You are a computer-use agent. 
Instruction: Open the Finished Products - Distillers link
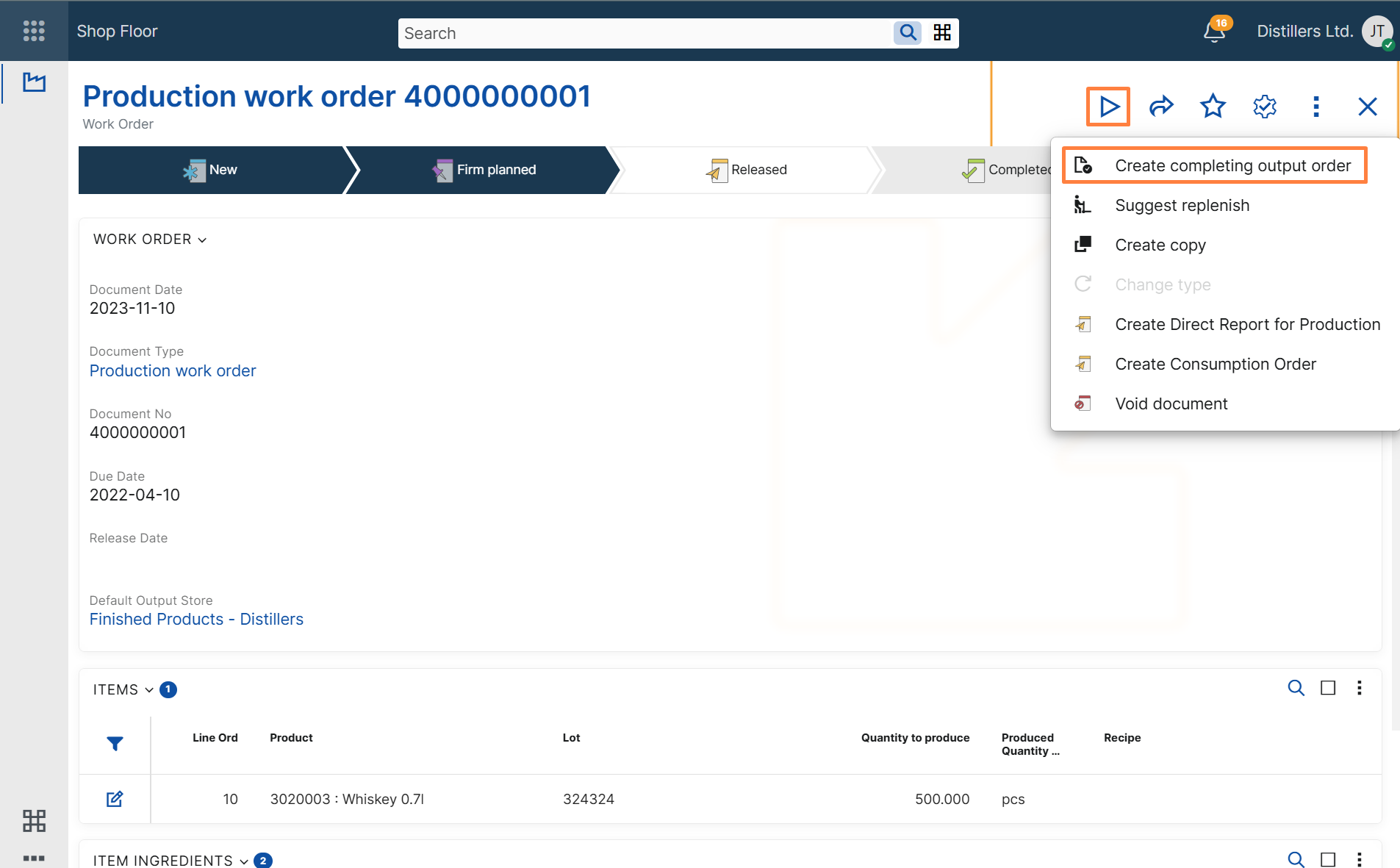(196, 619)
